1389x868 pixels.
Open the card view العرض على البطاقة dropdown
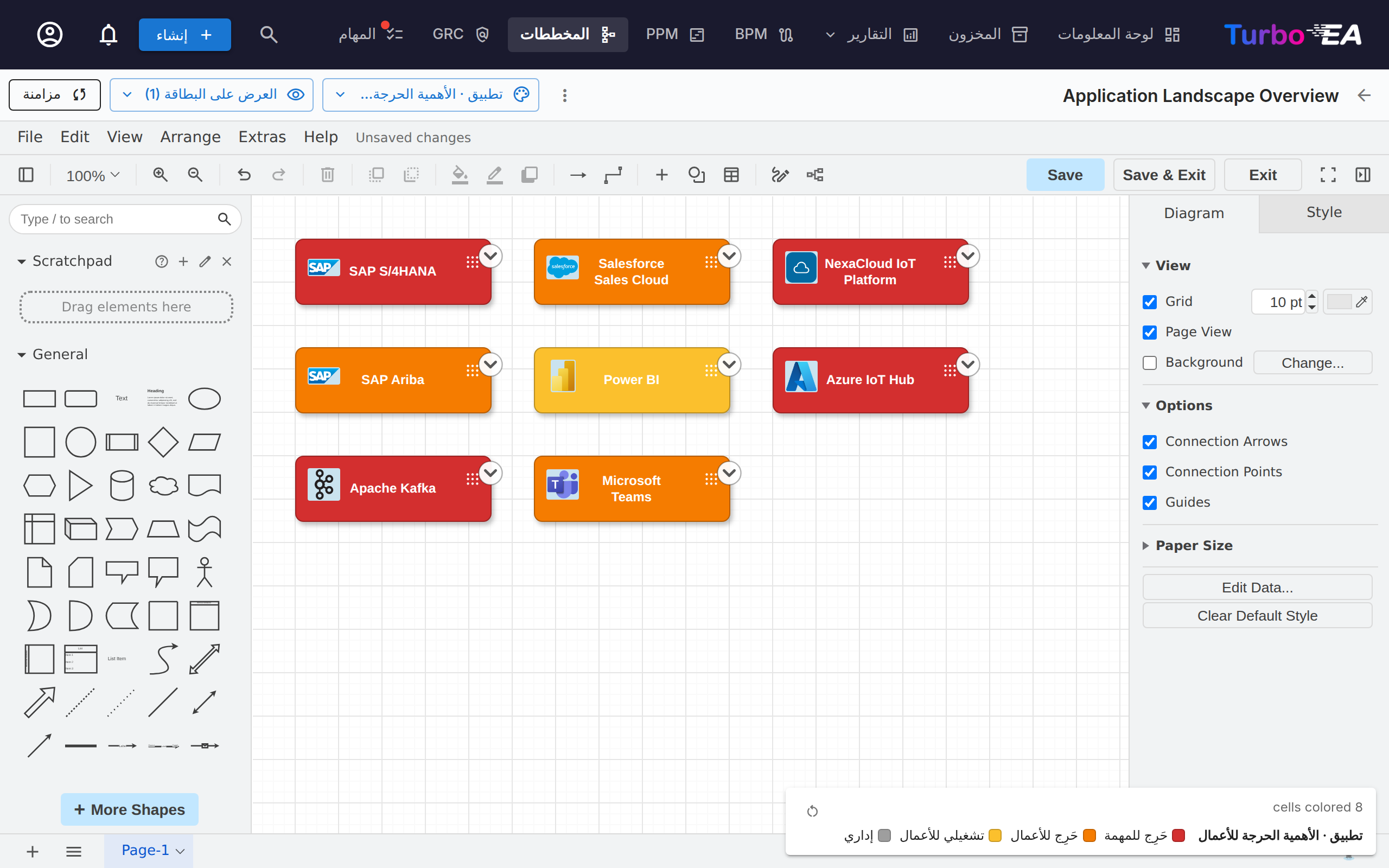click(211, 95)
